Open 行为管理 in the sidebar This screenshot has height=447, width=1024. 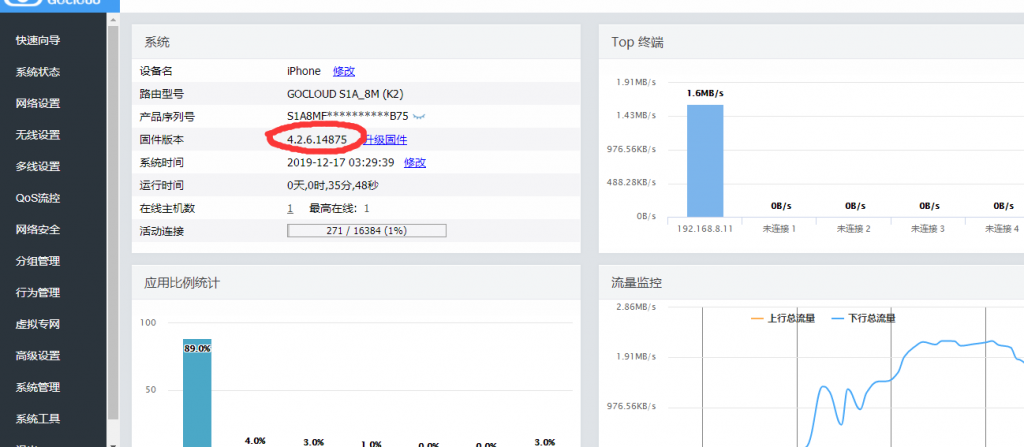point(38,293)
